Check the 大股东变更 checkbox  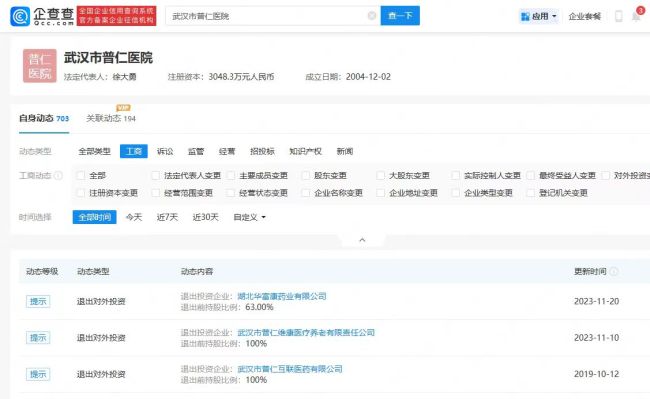click(380, 175)
